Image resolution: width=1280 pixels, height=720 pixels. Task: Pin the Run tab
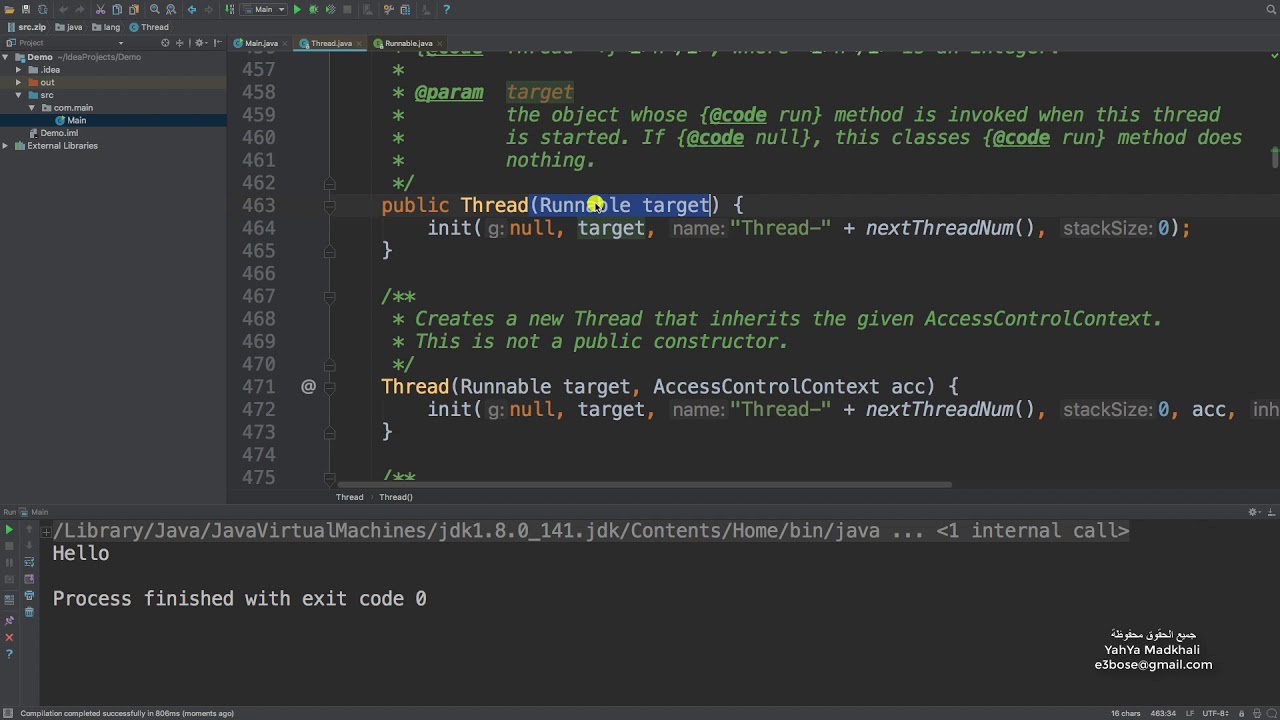coord(9,621)
